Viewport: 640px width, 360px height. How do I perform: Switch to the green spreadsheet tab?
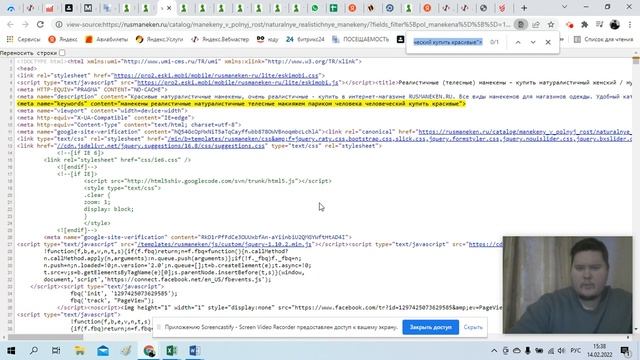pyautogui.click(x=333, y=8)
